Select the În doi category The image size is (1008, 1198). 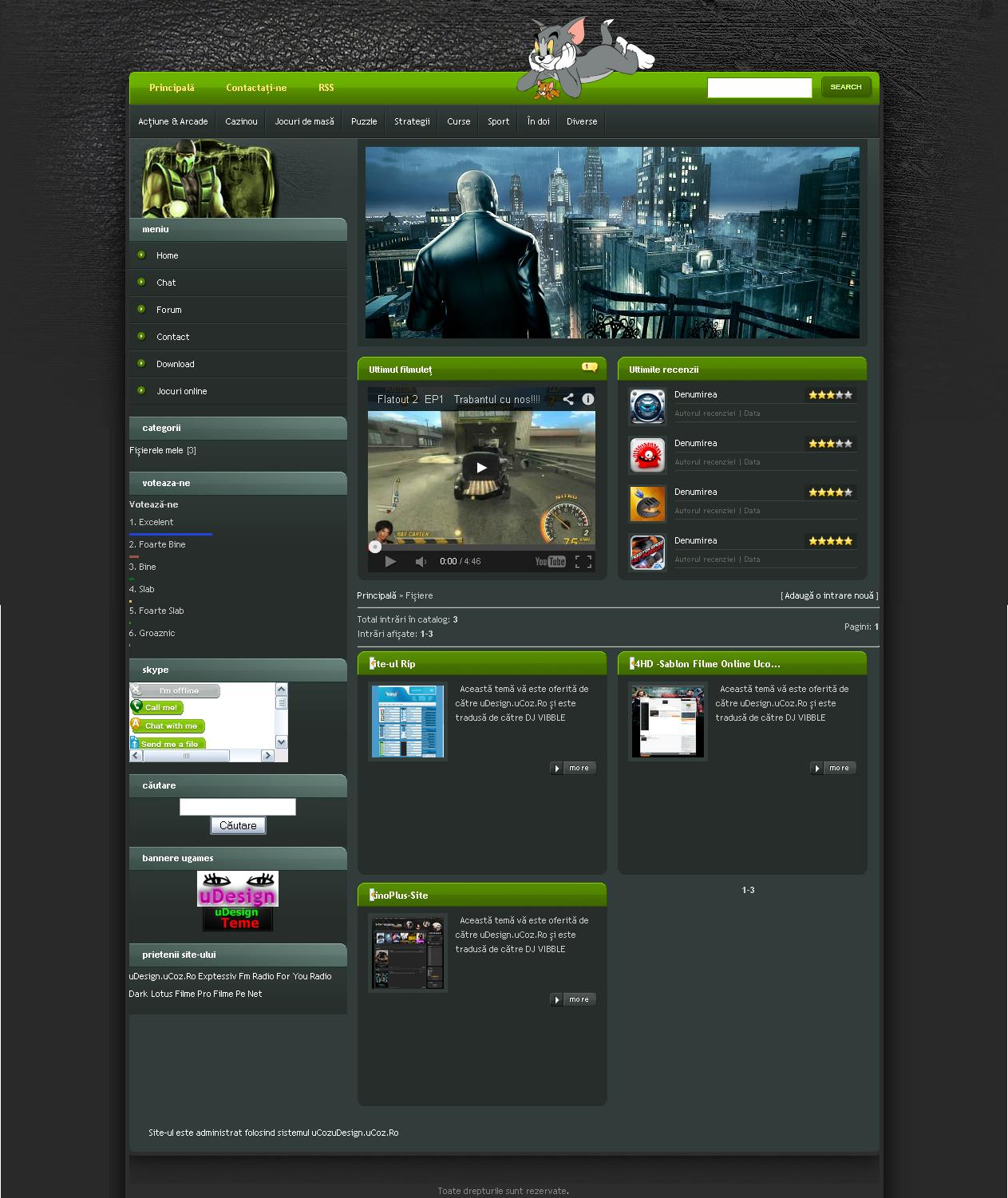click(x=539, y=121)
